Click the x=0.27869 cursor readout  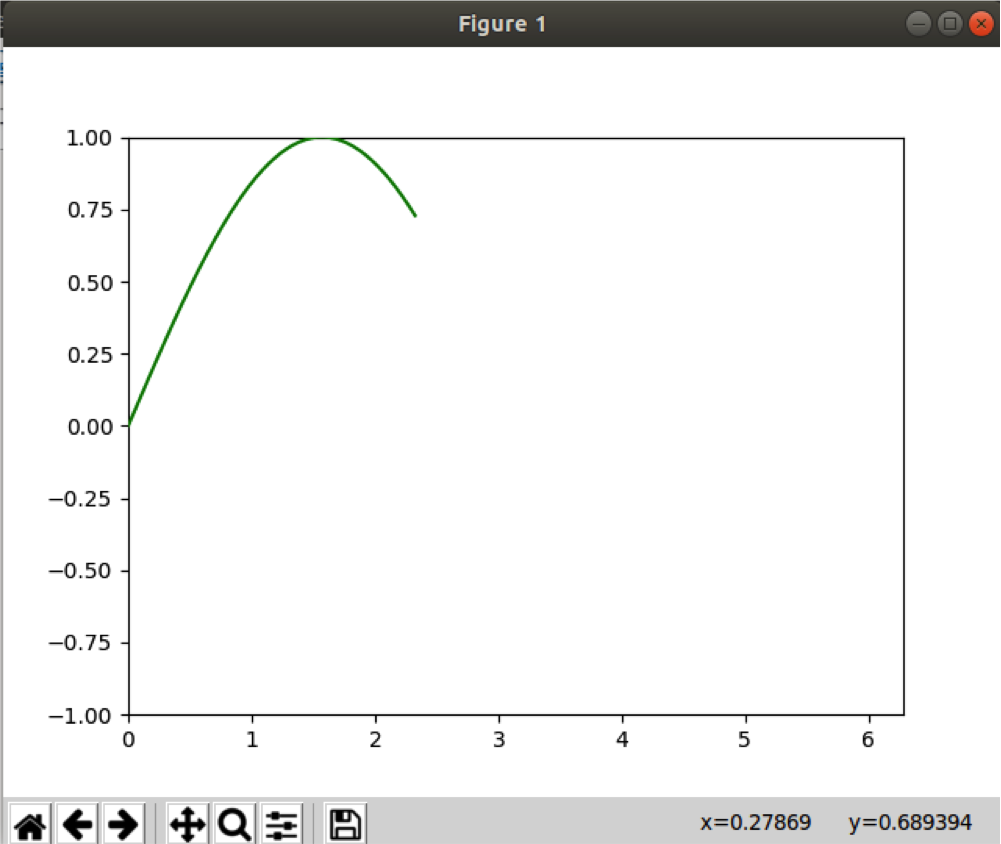pos(755,822)
